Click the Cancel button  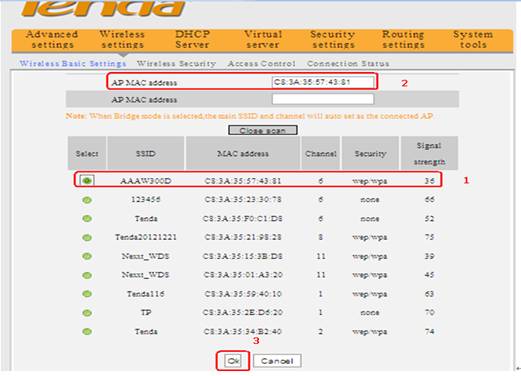coord(277,361)
